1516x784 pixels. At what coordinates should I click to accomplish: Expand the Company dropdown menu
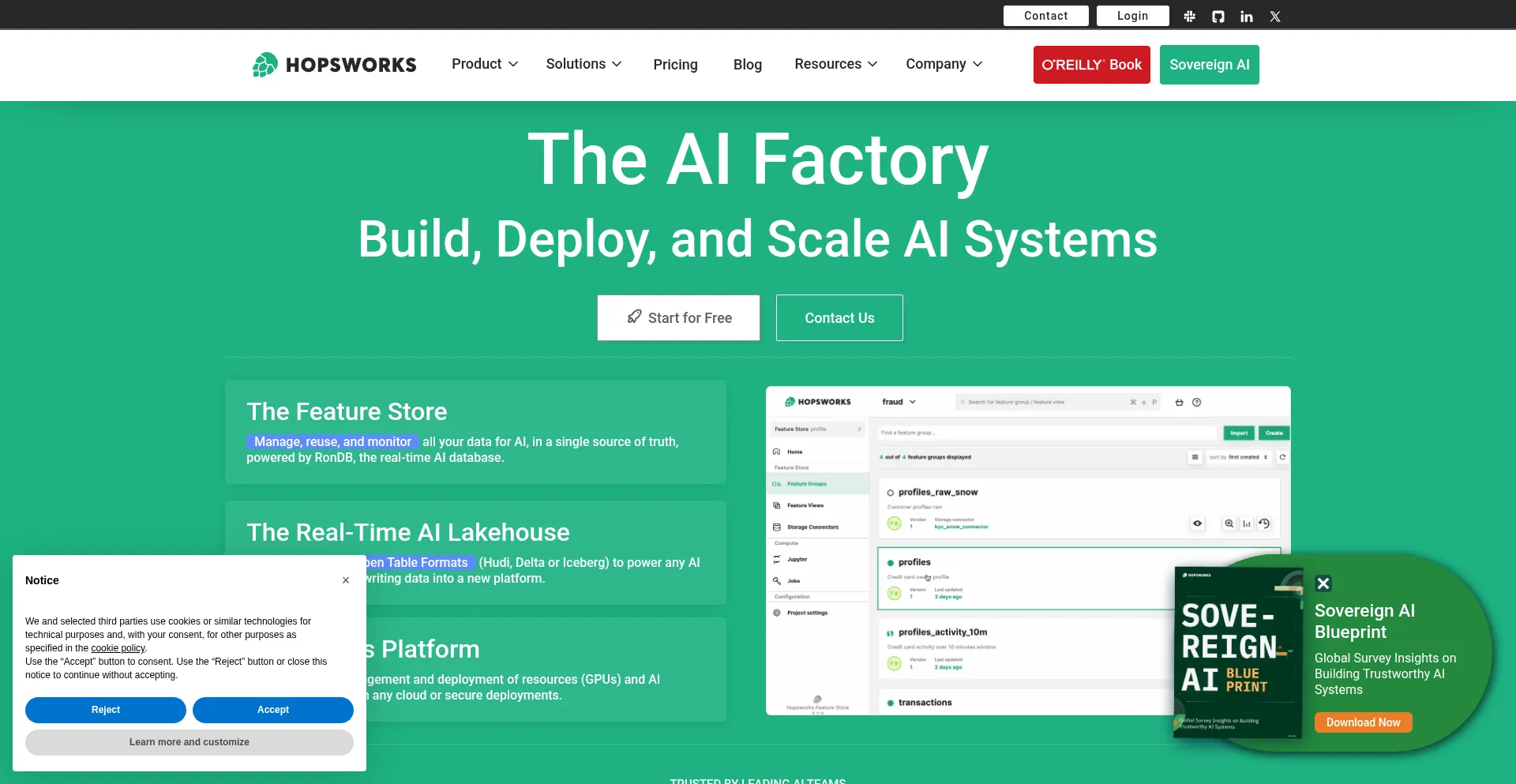944,64
